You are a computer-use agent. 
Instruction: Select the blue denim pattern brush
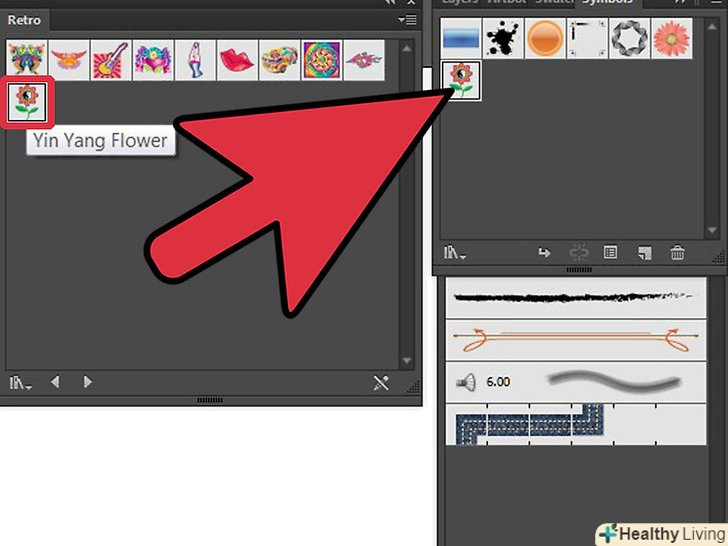coord(576,424)
